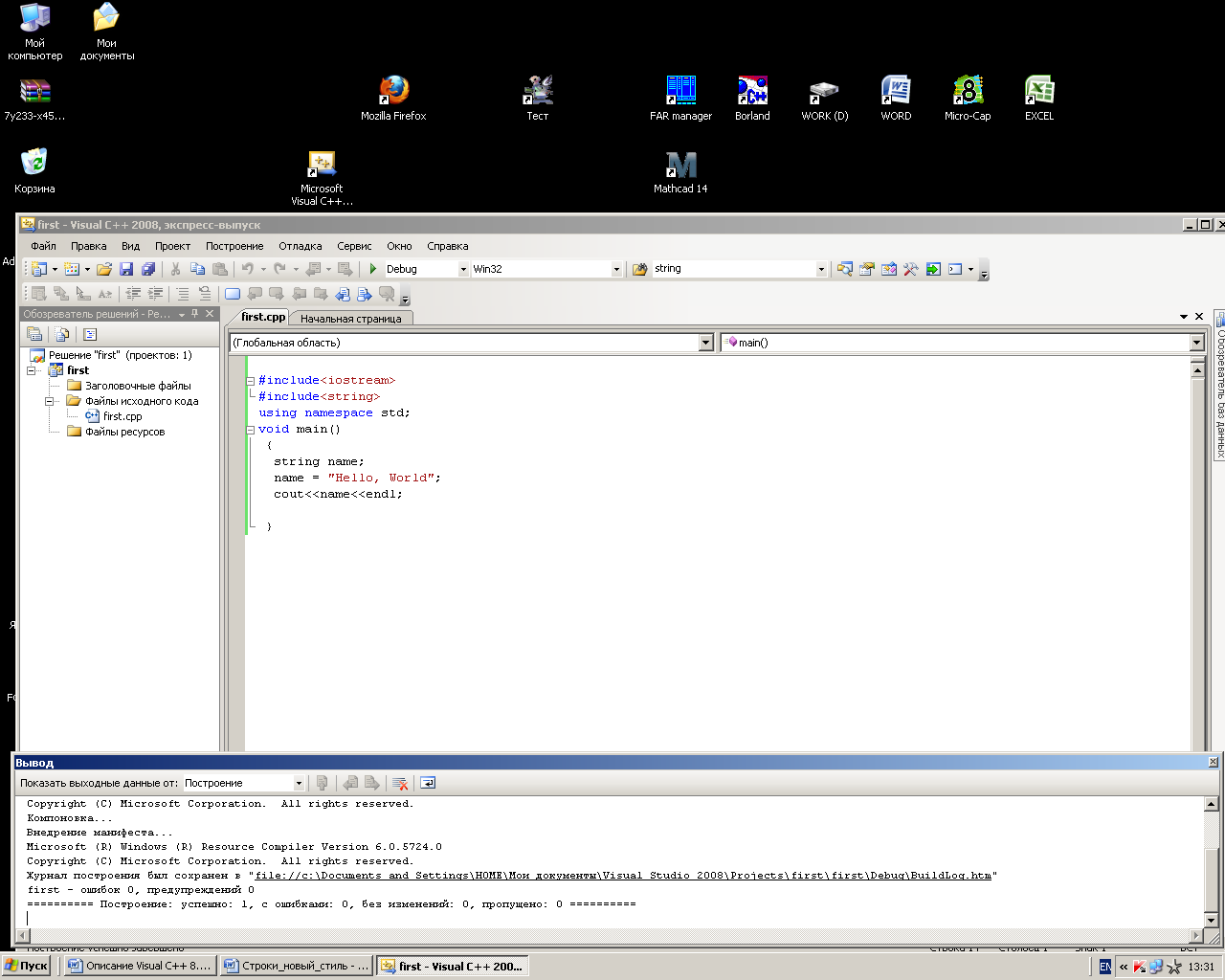This screenshot has width=1225, height=980.
Task: Switch to Строки_новый_стиль taskbar window
Action: click(296, 966)
